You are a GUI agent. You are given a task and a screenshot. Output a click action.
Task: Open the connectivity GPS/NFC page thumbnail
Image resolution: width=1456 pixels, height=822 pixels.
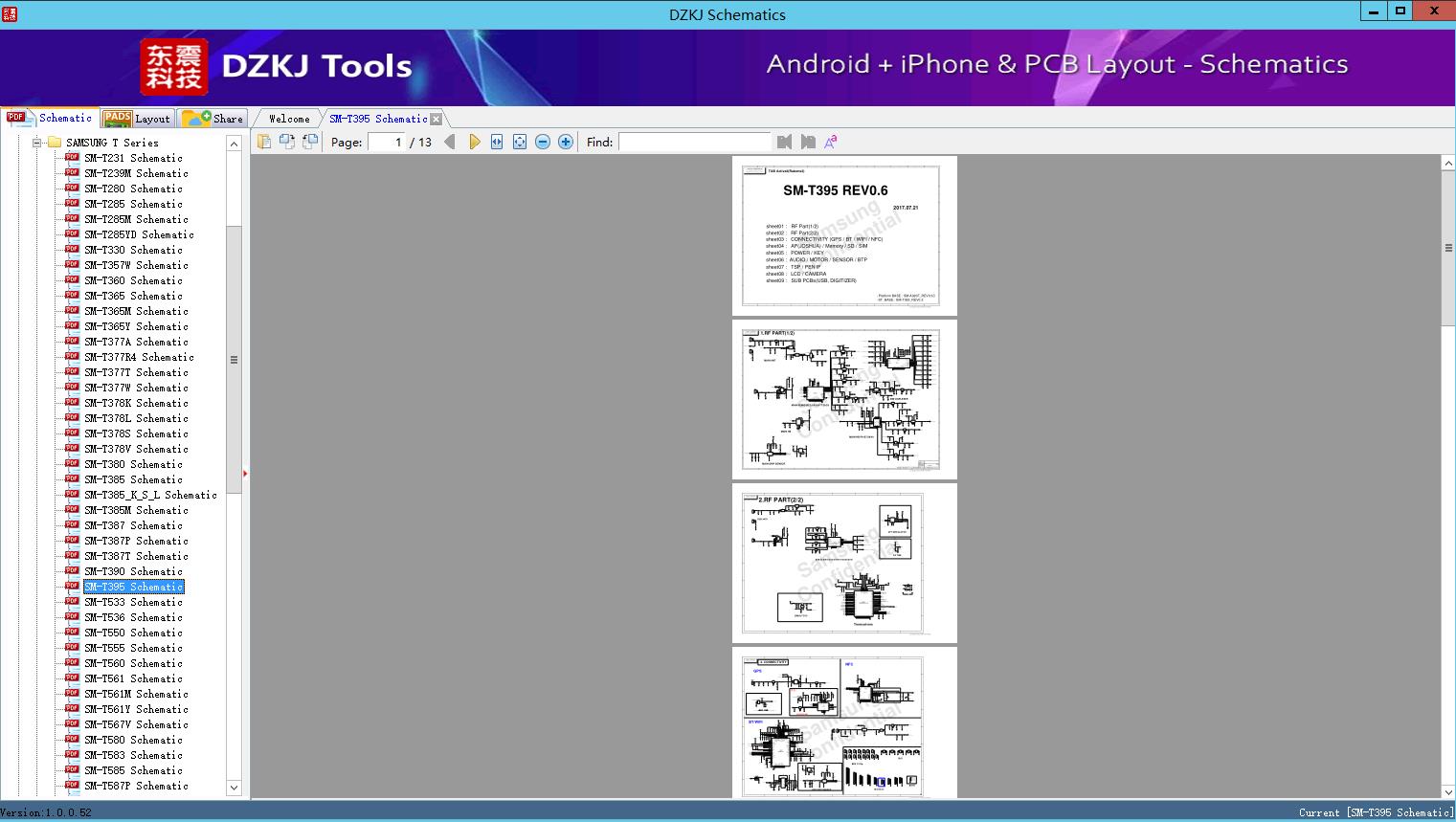click(x=844, y=722)
